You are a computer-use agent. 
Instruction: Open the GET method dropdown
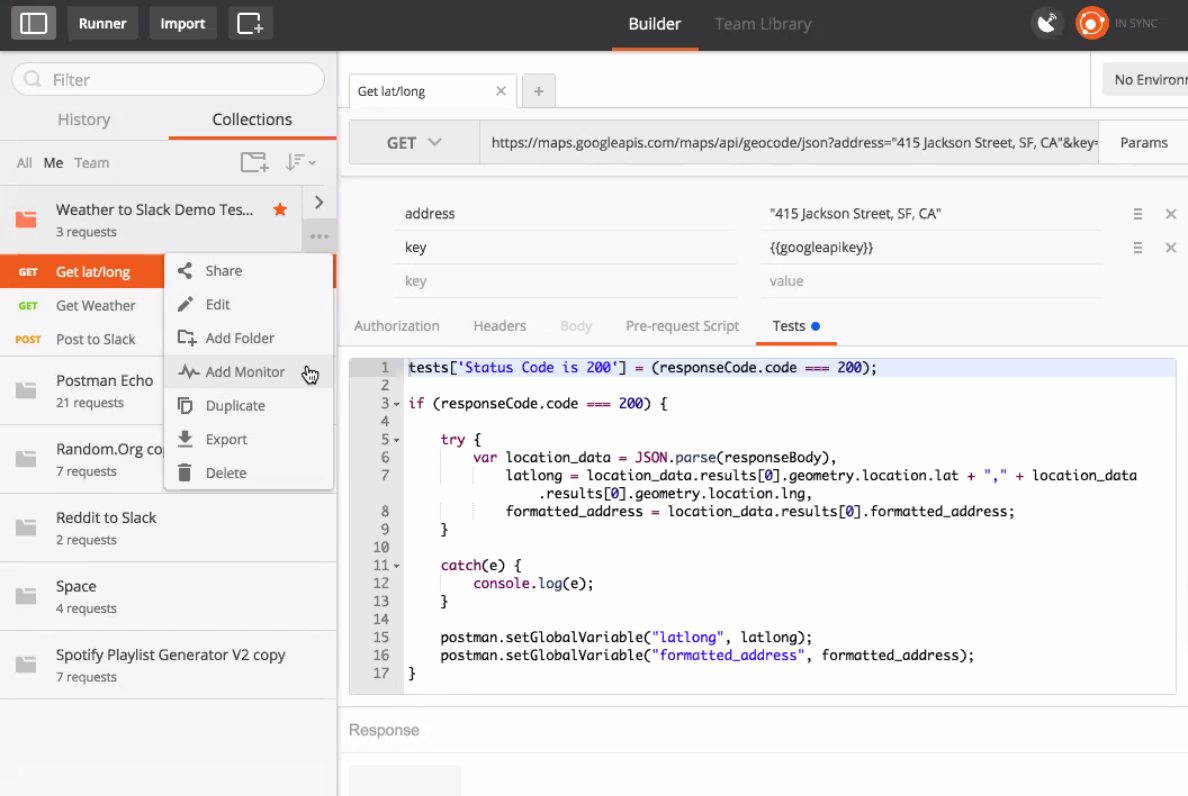pos(414,142)
